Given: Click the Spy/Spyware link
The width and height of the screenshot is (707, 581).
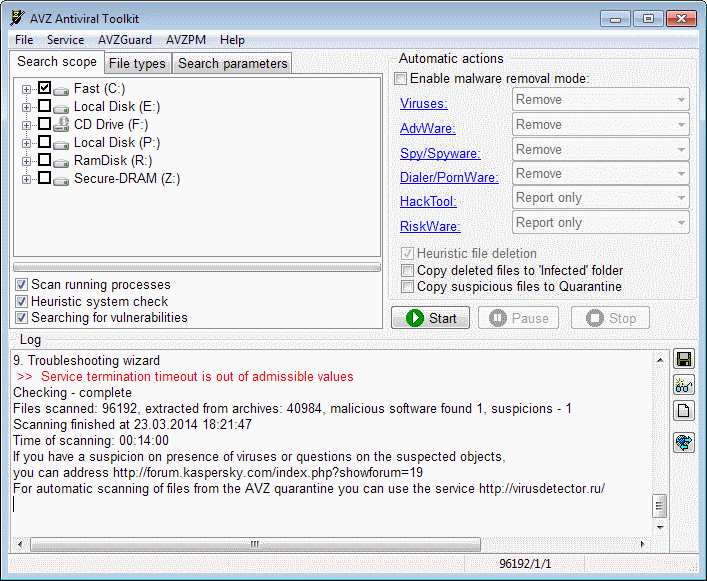Looking at the screenshot, I should (x=440, y=153).
